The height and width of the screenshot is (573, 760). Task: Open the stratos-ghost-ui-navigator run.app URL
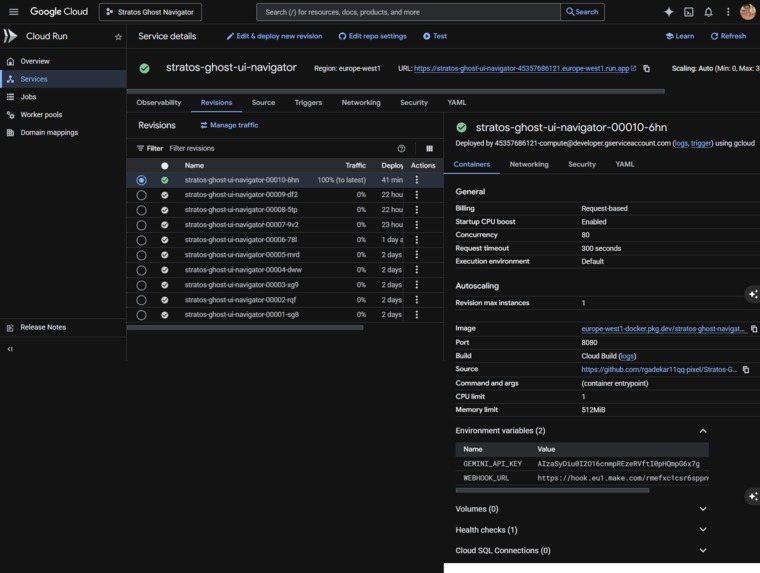click(522, 68)
